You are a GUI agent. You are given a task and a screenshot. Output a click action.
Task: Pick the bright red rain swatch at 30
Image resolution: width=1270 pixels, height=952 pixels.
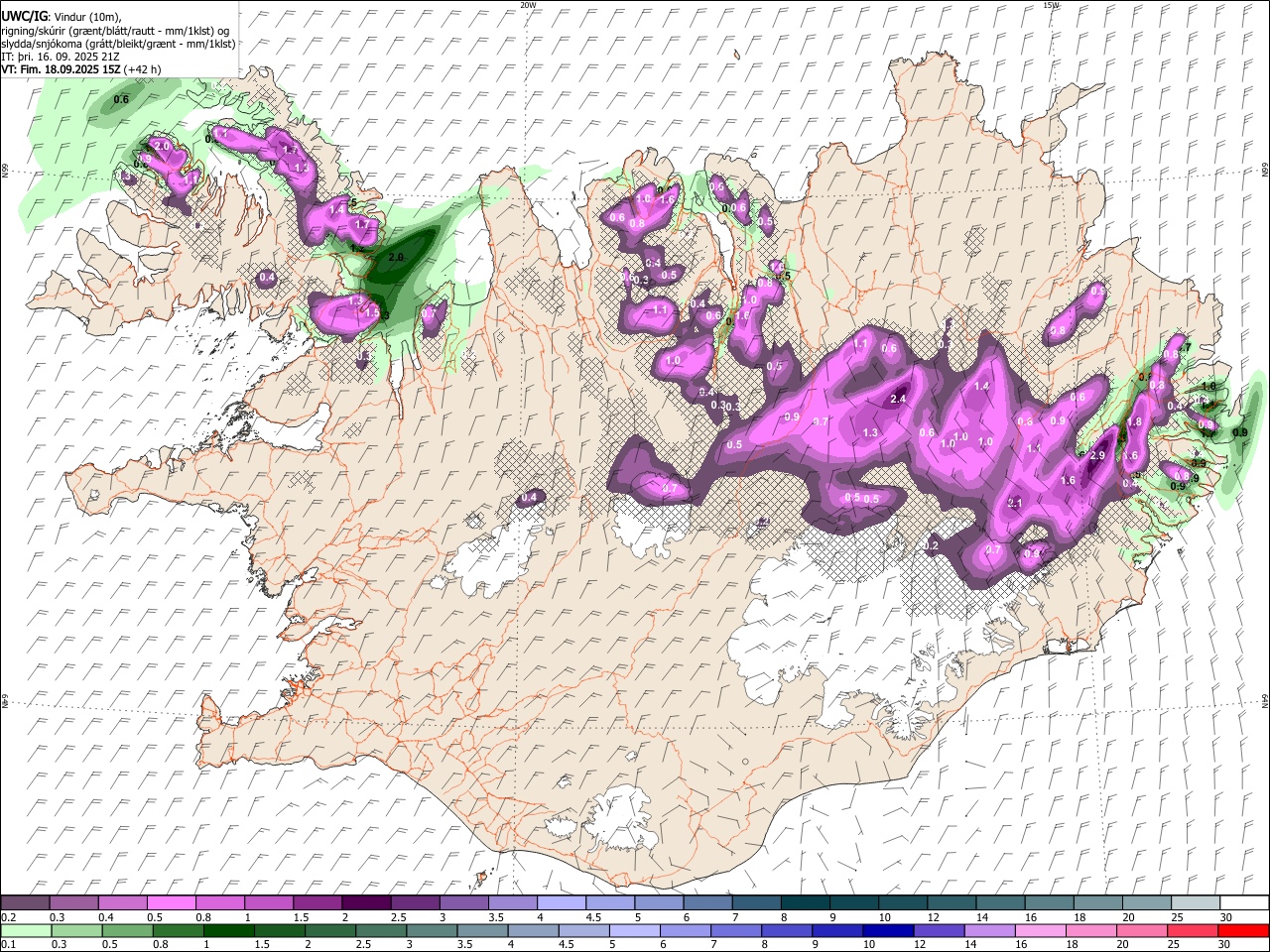(x=1242, y=930)
